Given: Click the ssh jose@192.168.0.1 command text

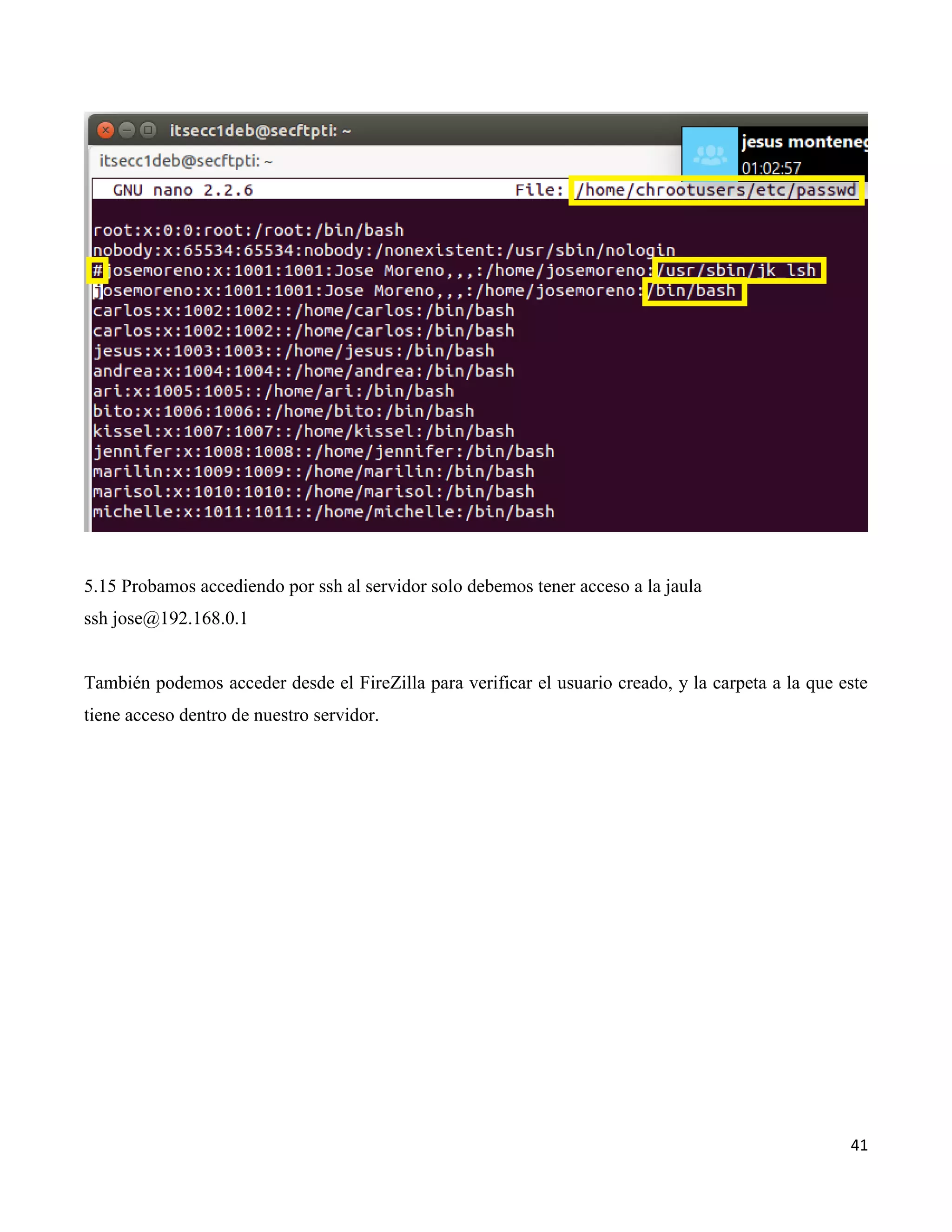Looking at the screenshot, I should click(166, 618).
